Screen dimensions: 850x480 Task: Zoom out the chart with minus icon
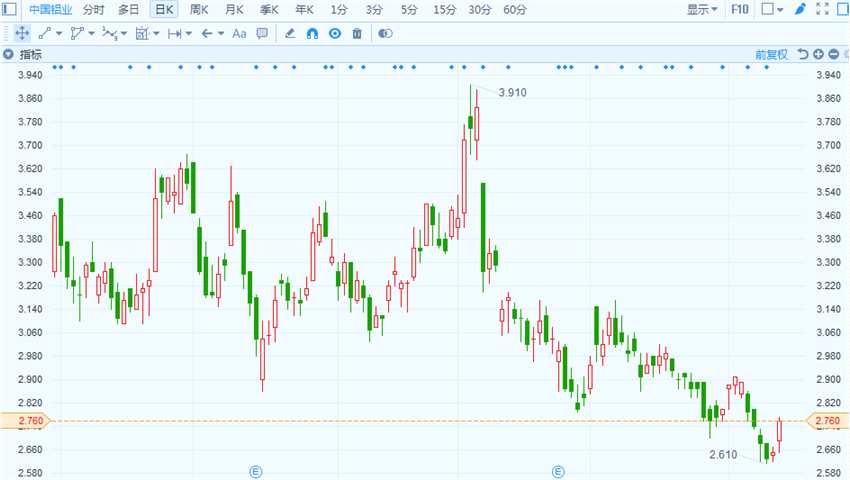pyautogui.click(x=834, y=54)
